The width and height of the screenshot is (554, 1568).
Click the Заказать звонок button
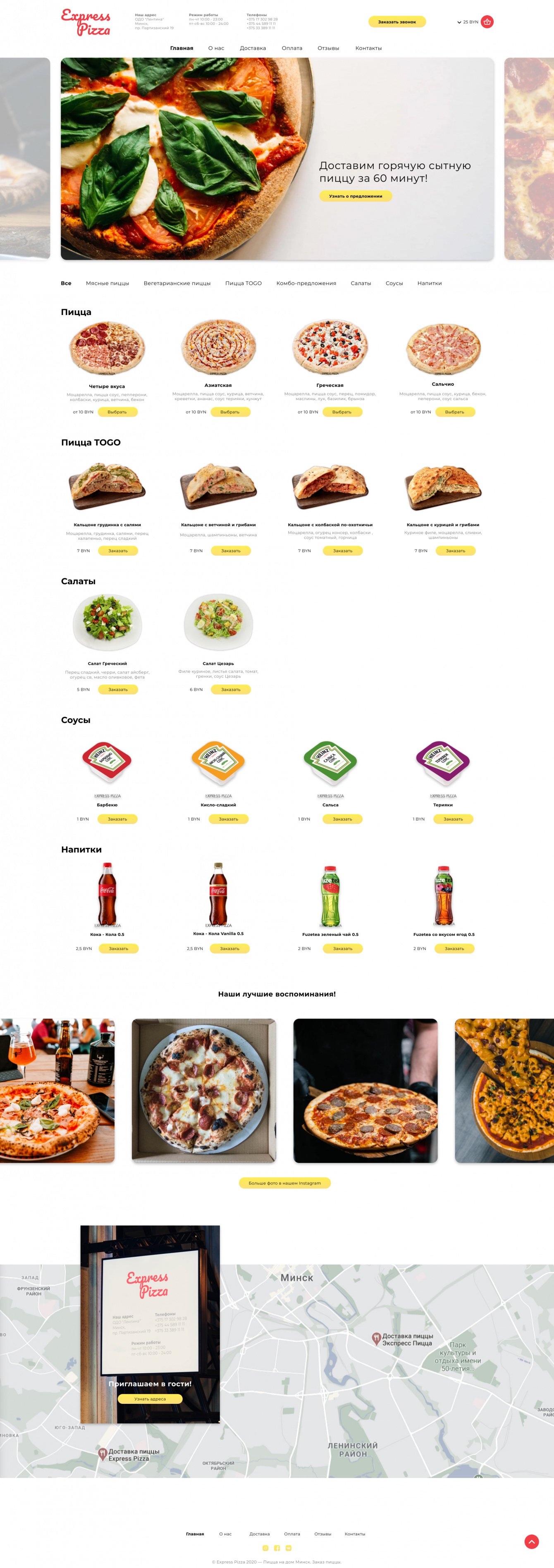tap(397, 22)
